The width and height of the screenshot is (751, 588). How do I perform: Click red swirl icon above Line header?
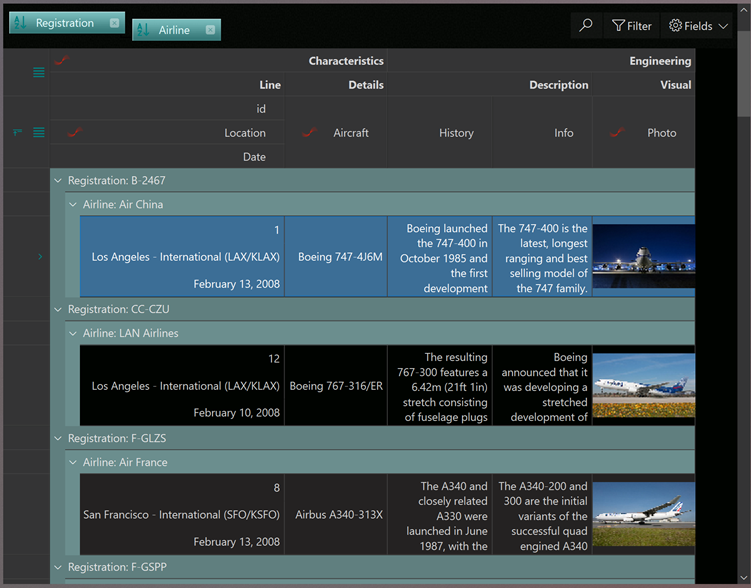click(62, 60)
